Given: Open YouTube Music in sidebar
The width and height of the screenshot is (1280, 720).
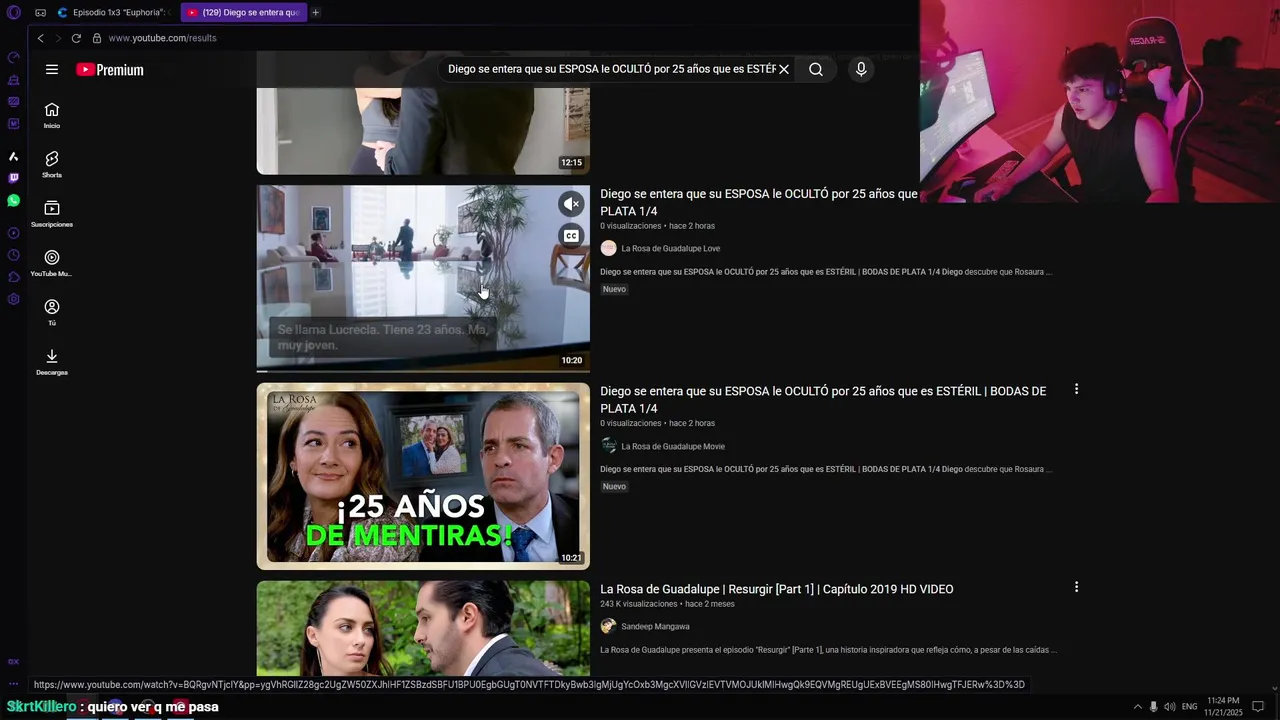Looking at the screenshot, I should [52, 264].
